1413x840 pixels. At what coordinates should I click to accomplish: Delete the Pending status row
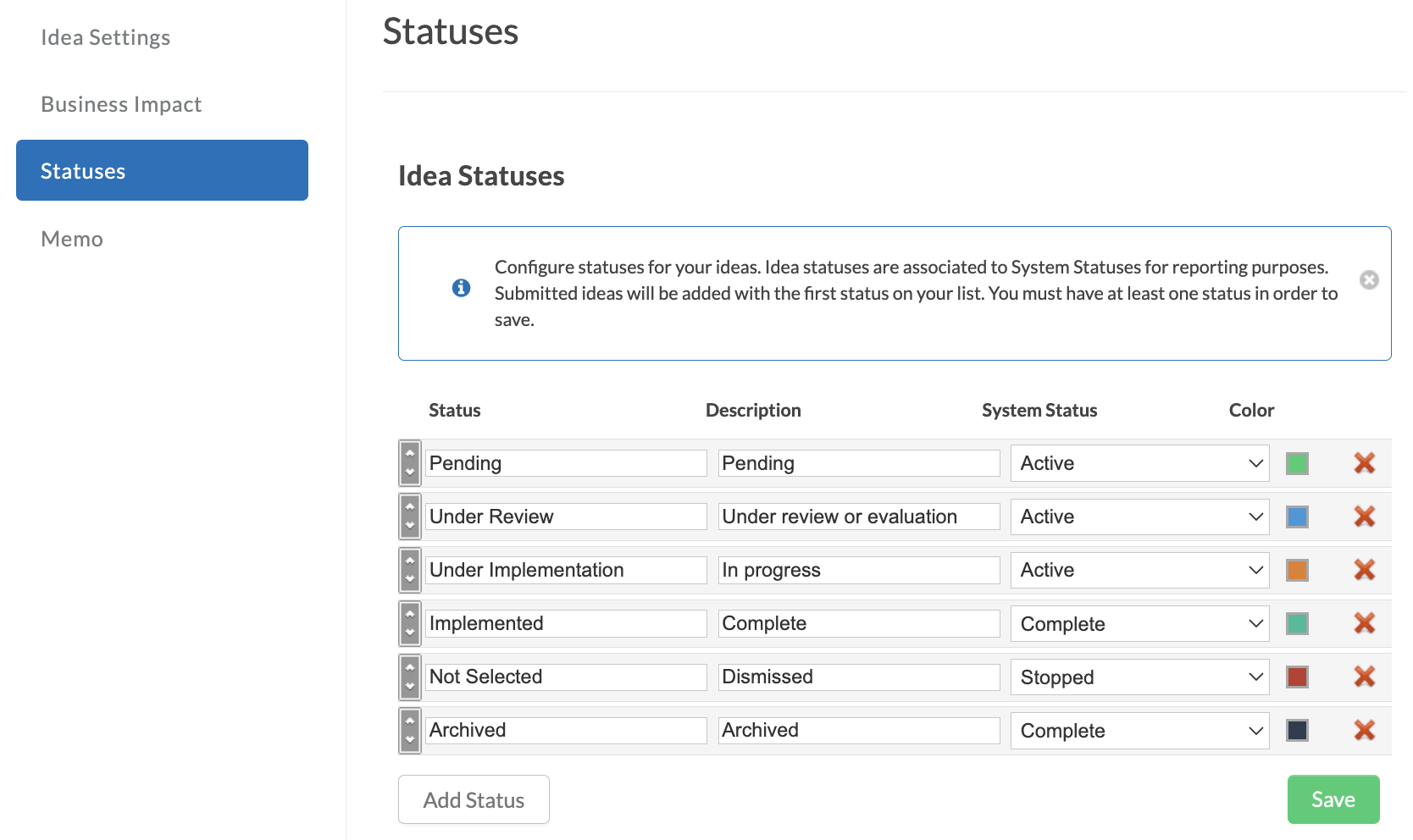click(1364, 463)
